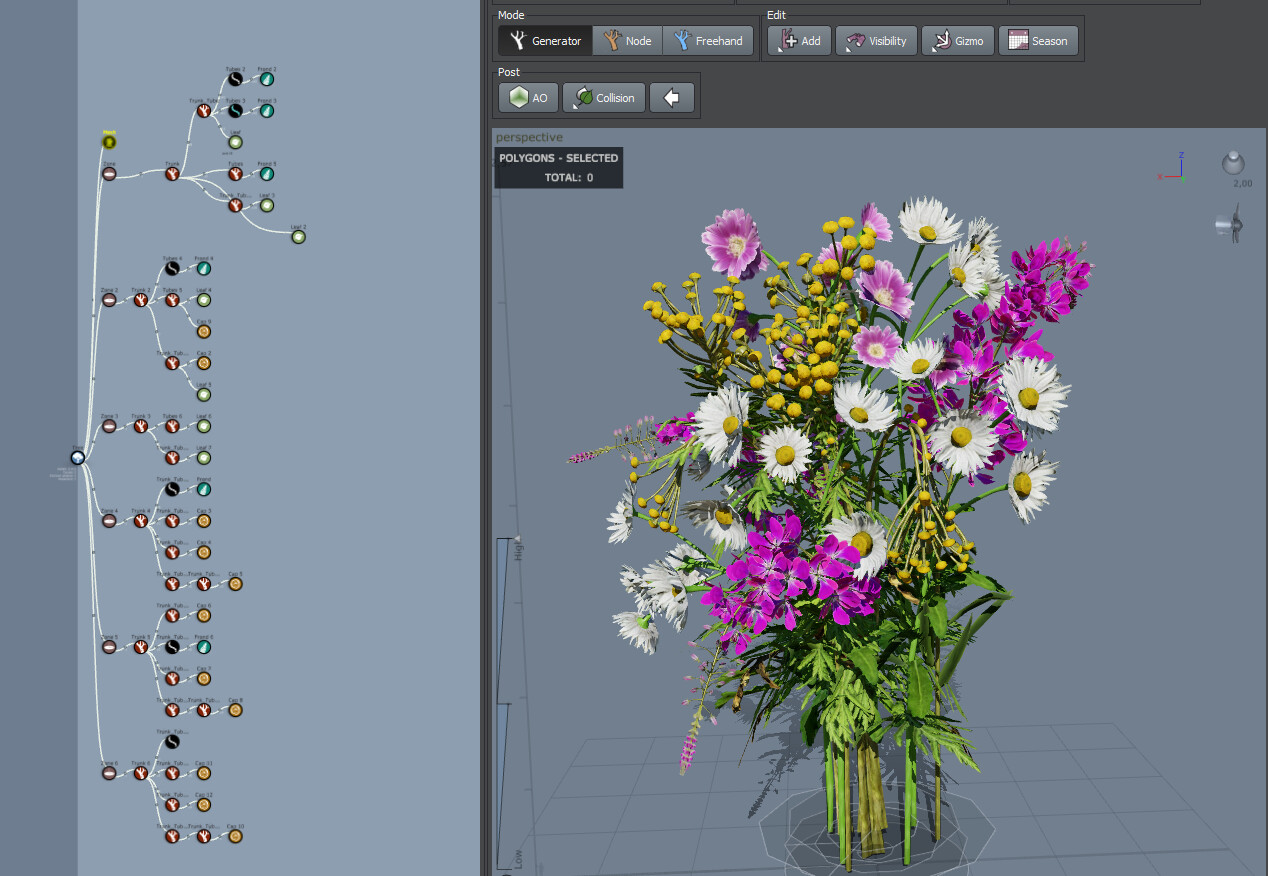Click the AO compute button
The width and height of the screenshot is (1268, 876).
(x=528, y=98)
